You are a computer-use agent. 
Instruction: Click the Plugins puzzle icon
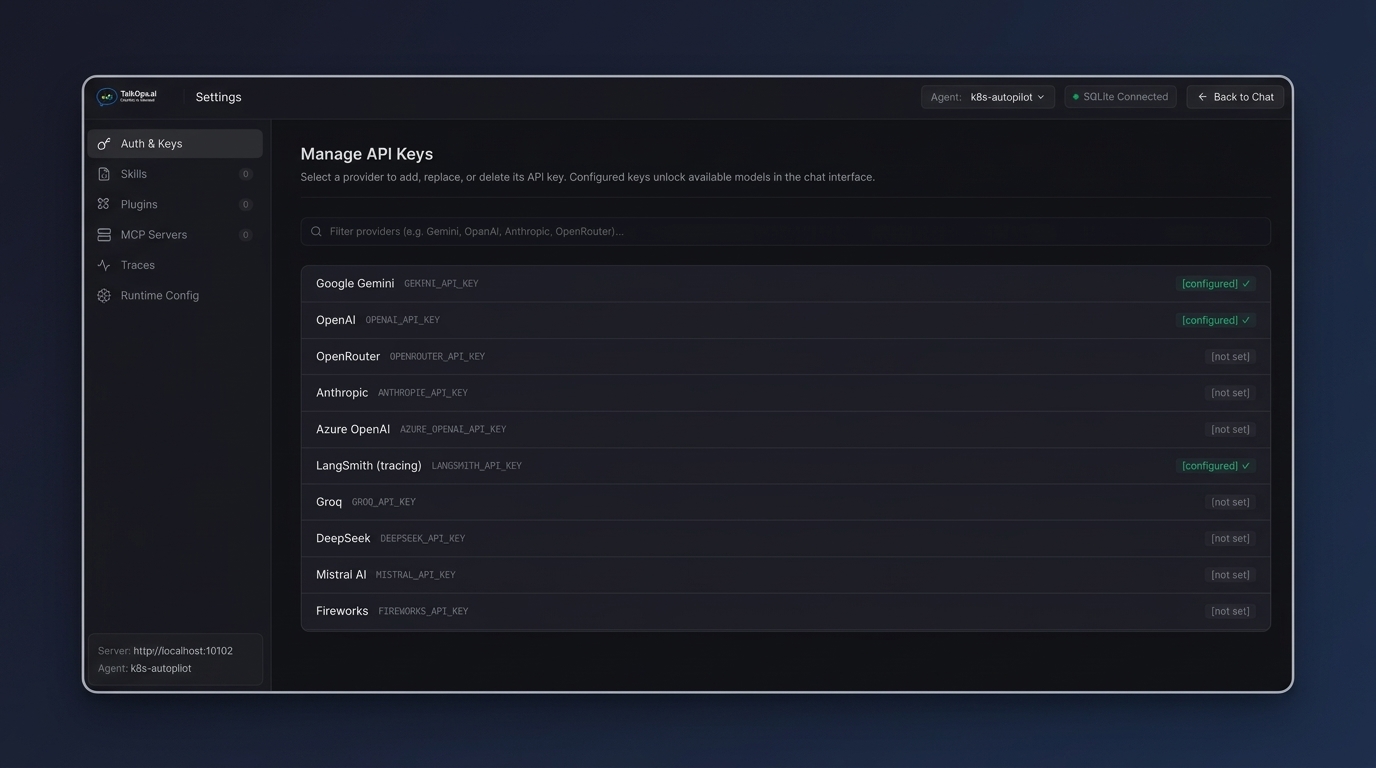[104, 204]
